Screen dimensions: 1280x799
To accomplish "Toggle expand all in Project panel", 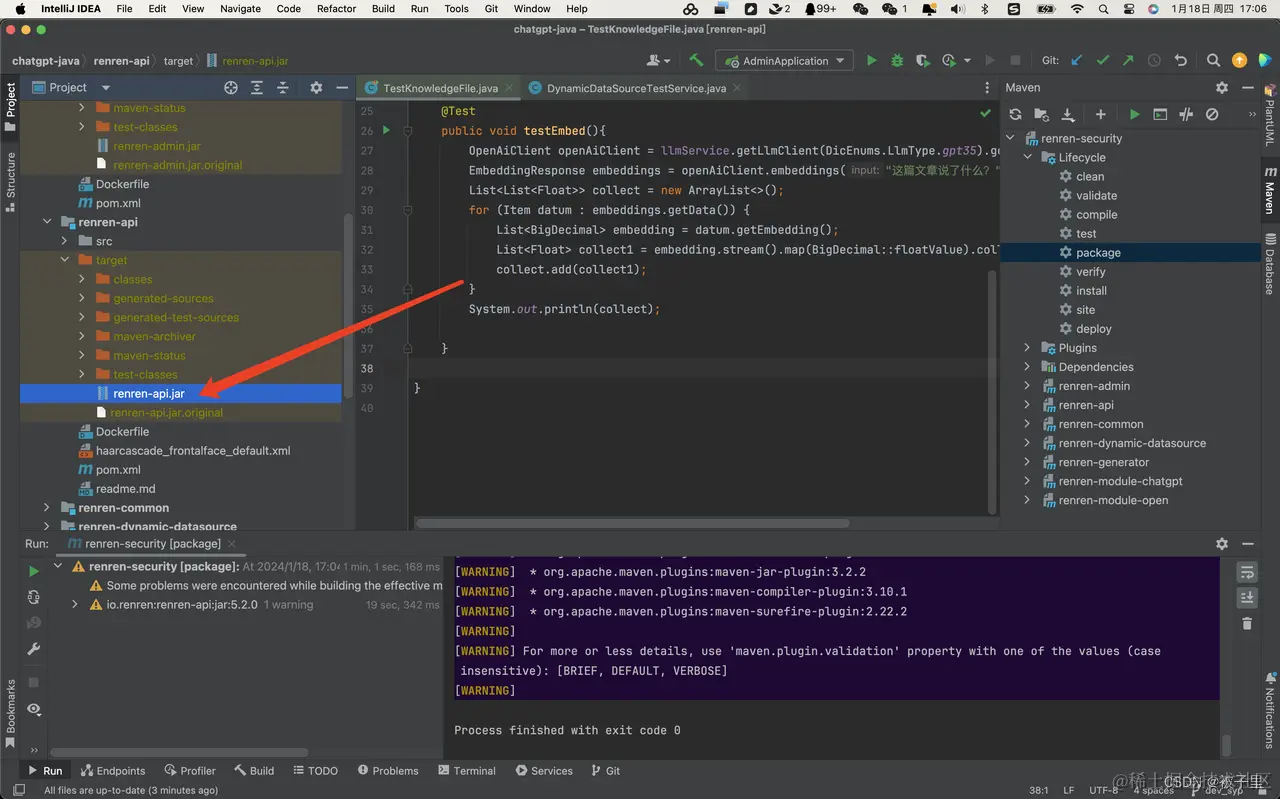I will [257, 88].
